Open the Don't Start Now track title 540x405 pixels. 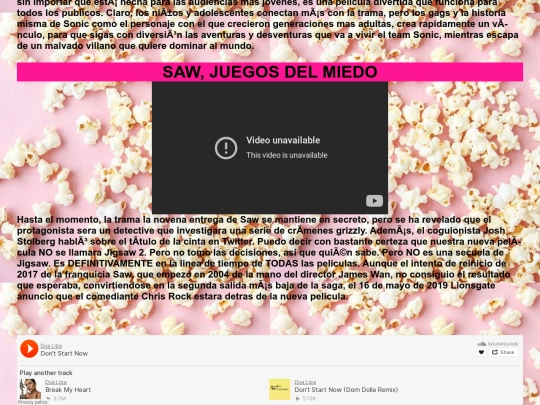tap(64, 353)
